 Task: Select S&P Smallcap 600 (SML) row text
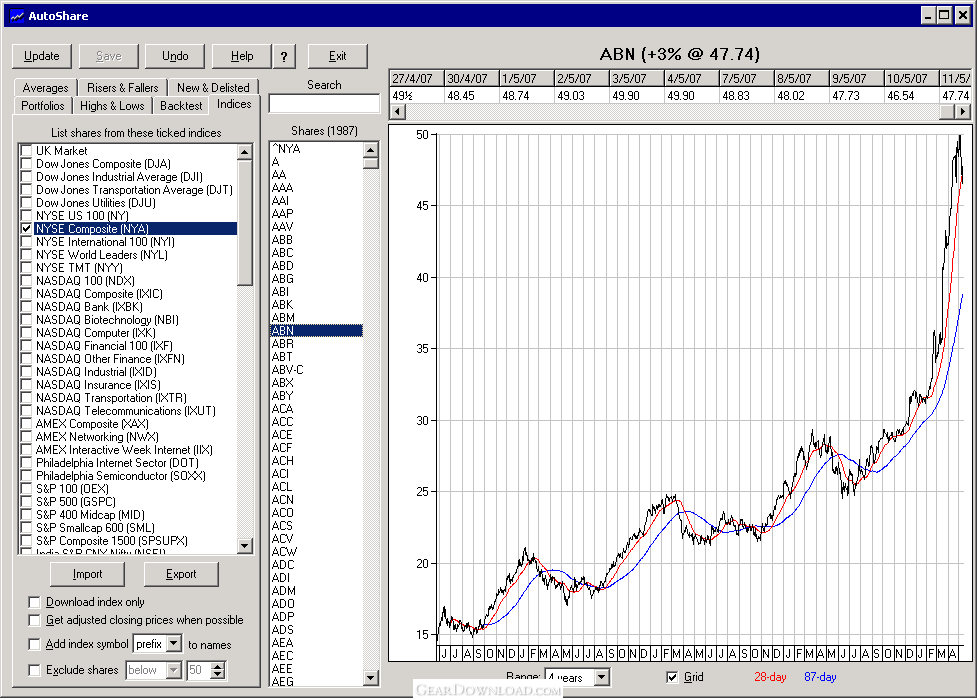click(x=95, y=528)
